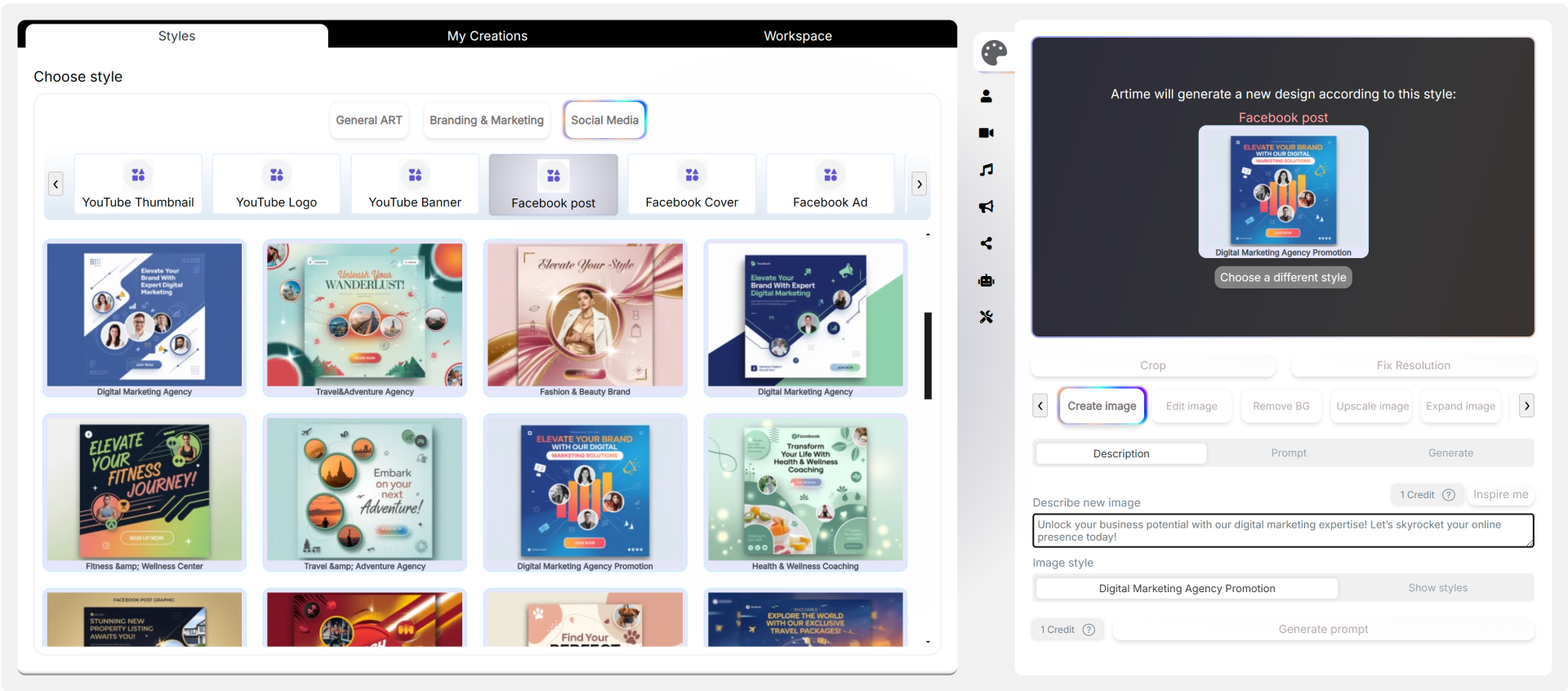Select the Prompt segment option
The height and width of the screenshot is (691, 1568).
1289,453
